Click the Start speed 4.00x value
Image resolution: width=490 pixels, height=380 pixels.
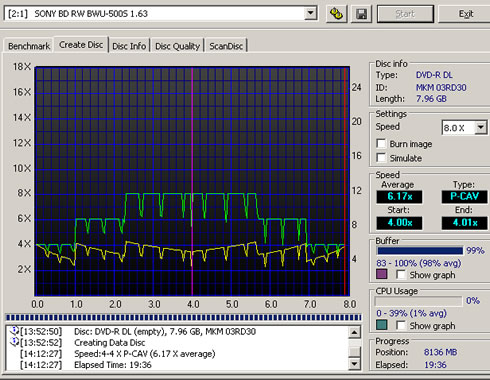coord(399,223)
